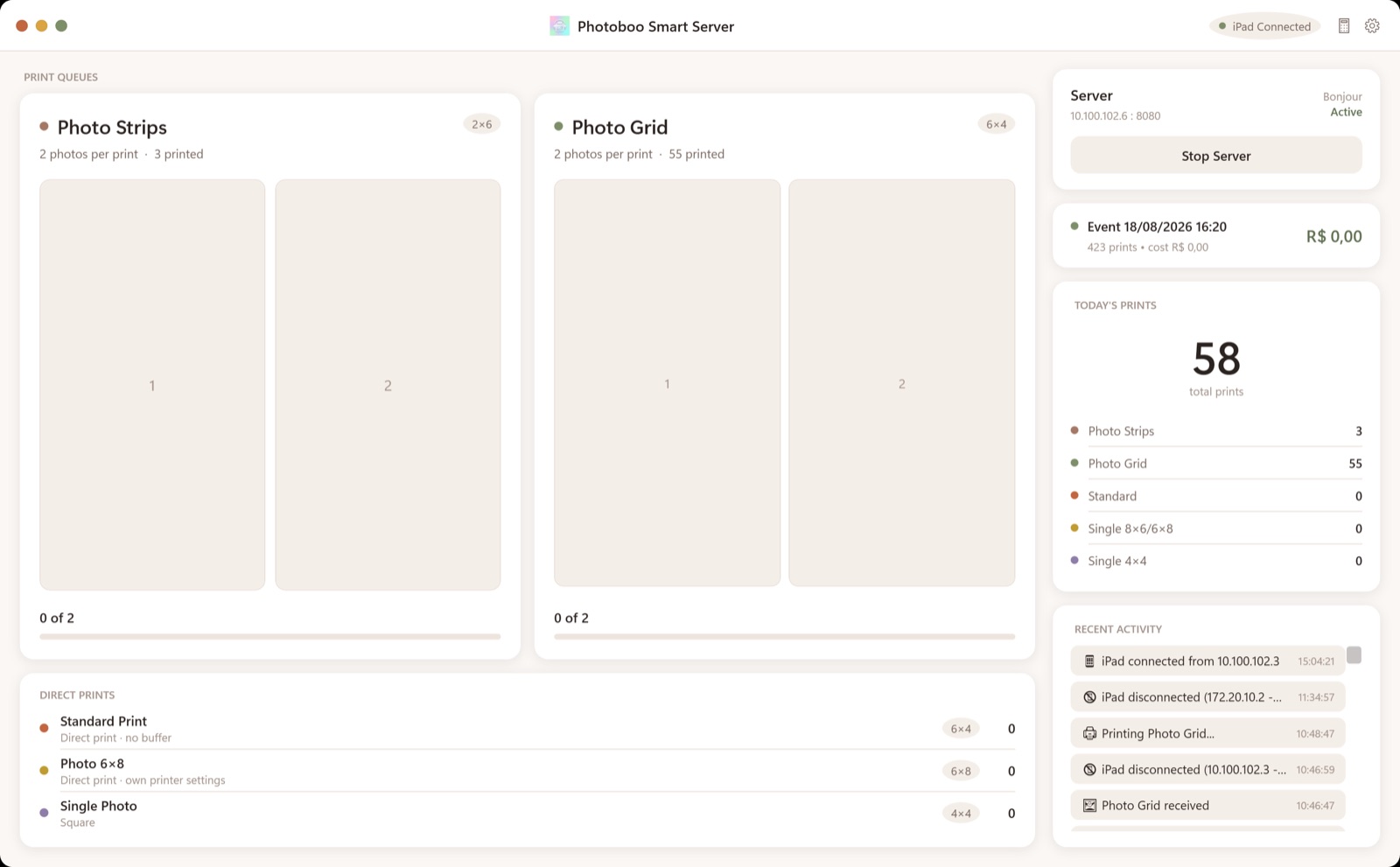1400x867 pixels.
Task: Click the server address 10.100.102.6 : 8080
Action: 1116,115
